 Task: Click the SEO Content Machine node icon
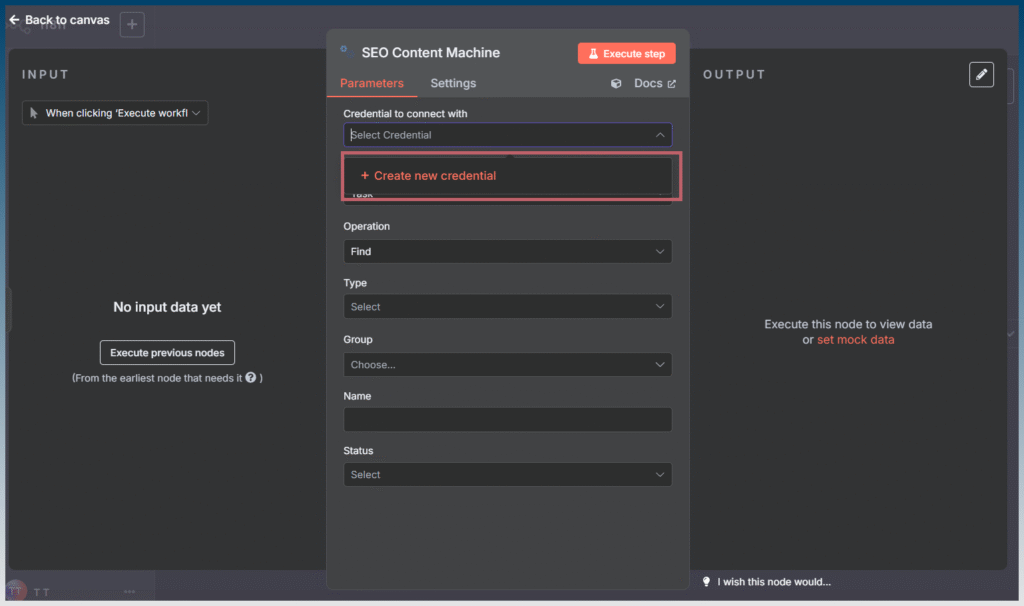[345, 51]
